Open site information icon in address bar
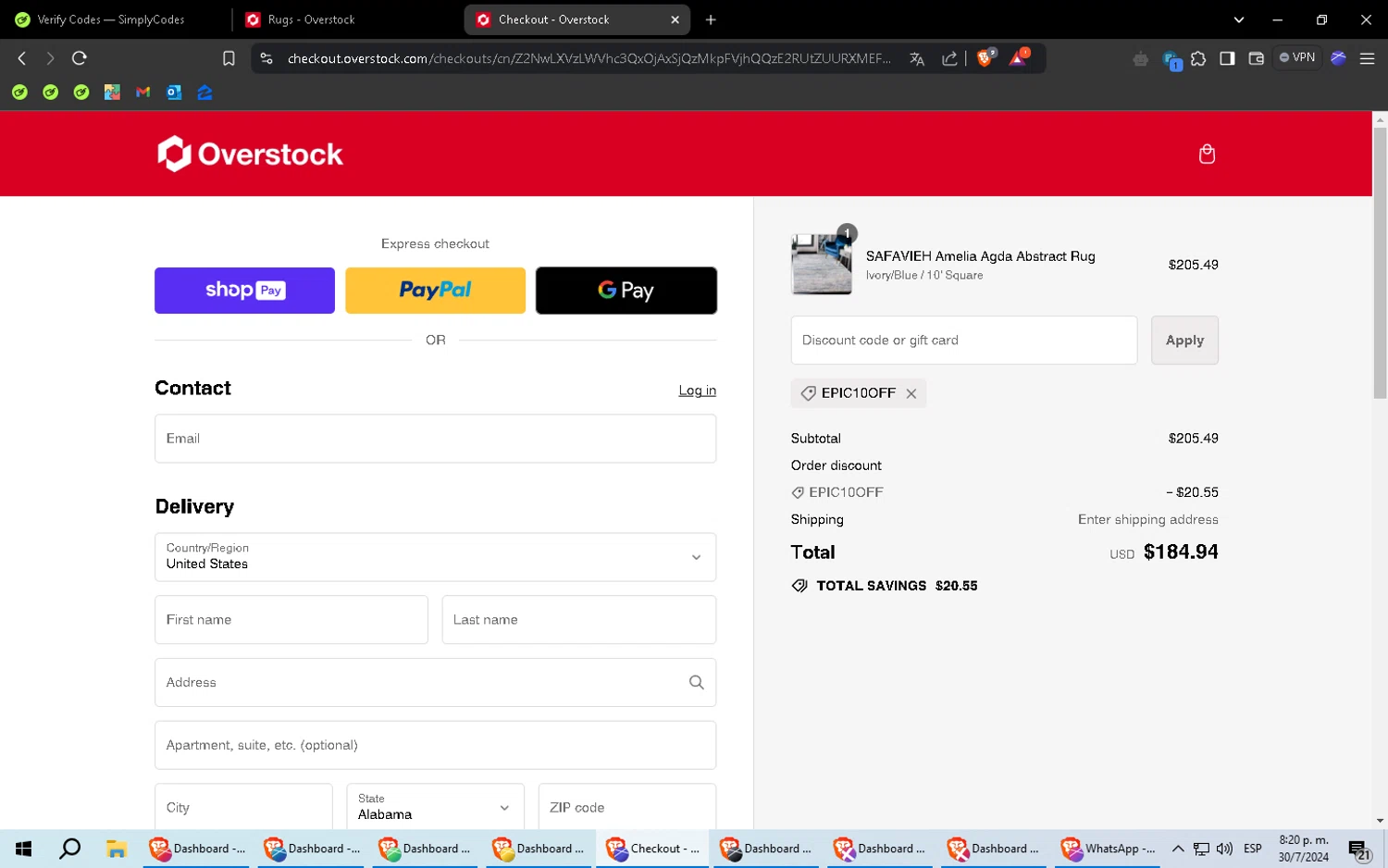Screen dimensions: 1388x868 coord(266,58)
